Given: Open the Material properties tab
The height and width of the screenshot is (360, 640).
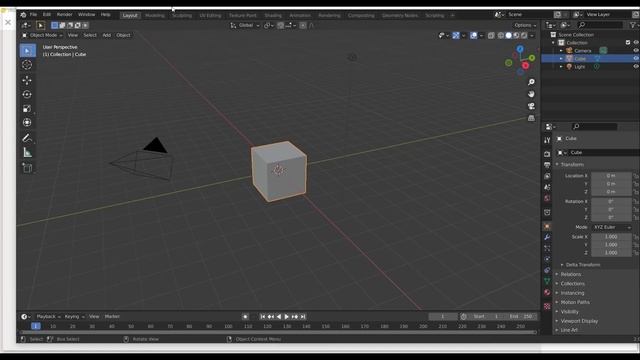Looking at the screenshot, I should [547, 292].
